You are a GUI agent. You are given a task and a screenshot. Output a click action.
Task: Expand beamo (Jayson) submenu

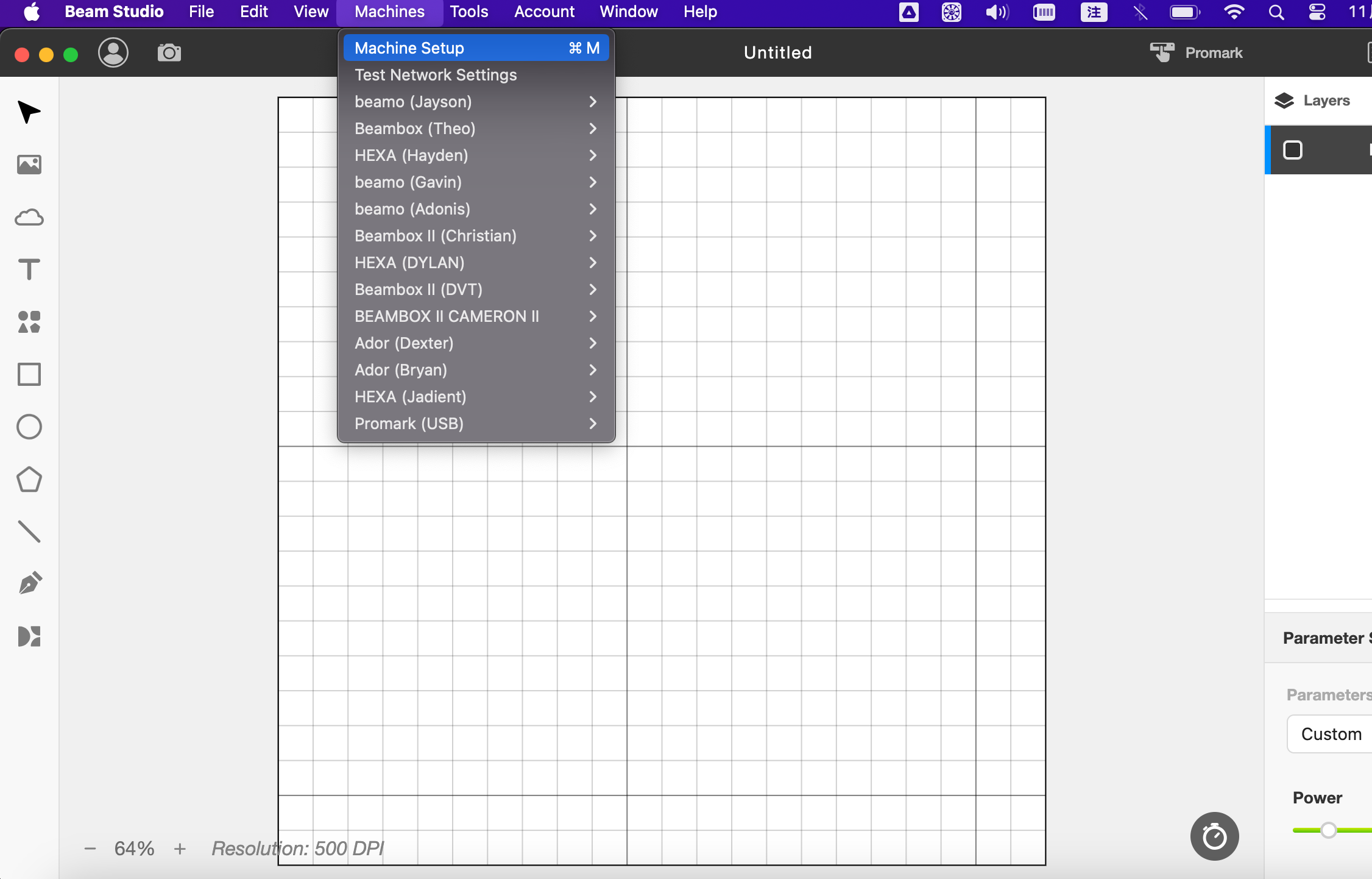tap(476, 102)
